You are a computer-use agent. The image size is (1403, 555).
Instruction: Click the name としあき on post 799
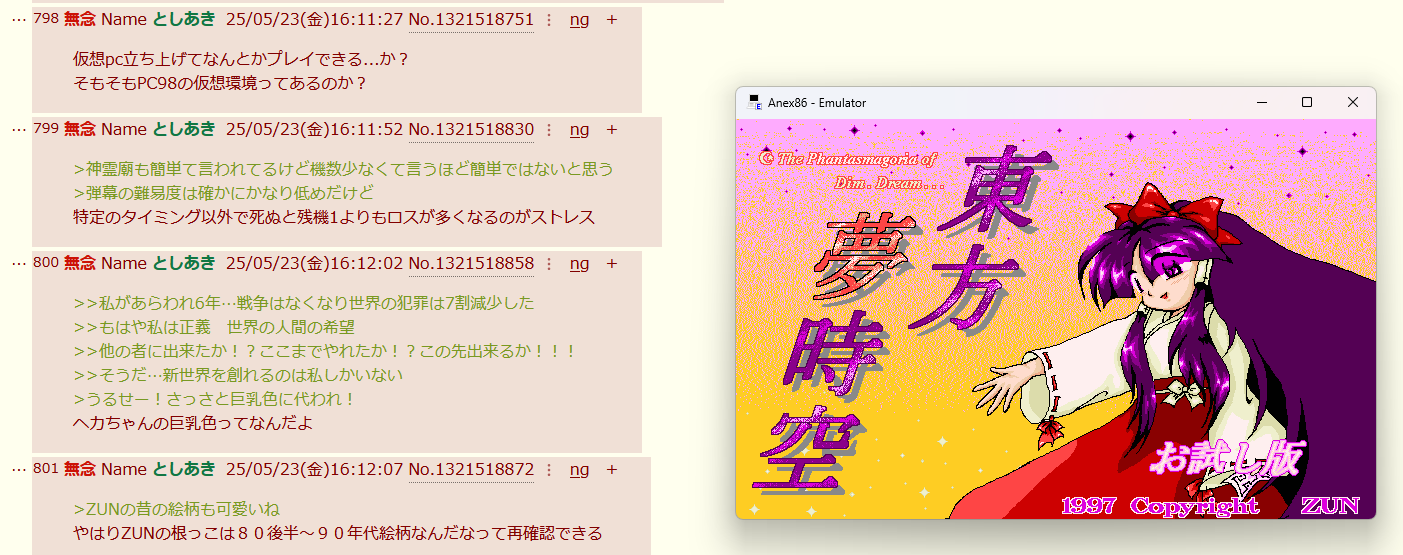tap(184, 130)
